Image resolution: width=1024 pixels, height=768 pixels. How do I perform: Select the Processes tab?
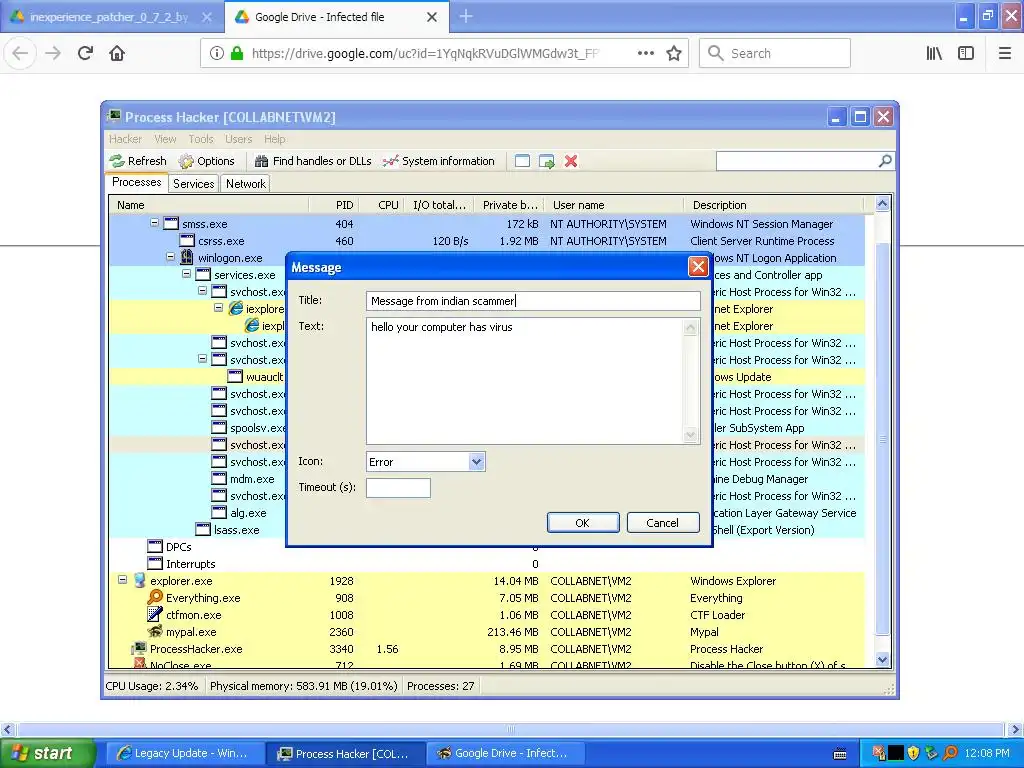point(136,182)
